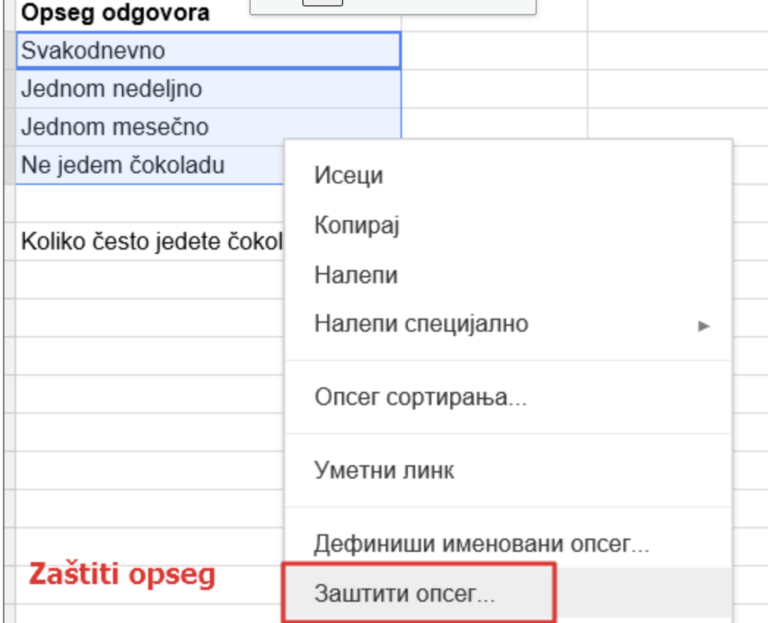Choose Уметни линк menu entry

coord(385,469)
